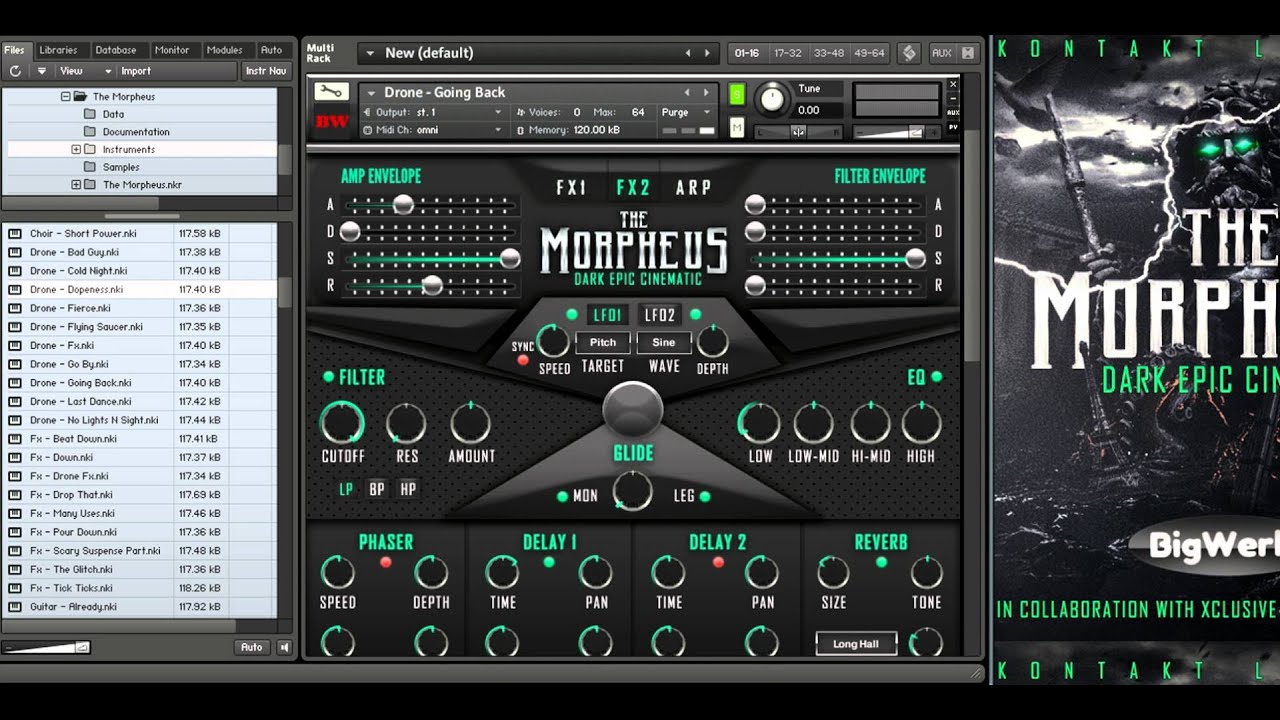Click the Delay 2 Pan knob
Screen dimensions: 1280x720
[762, 573]
